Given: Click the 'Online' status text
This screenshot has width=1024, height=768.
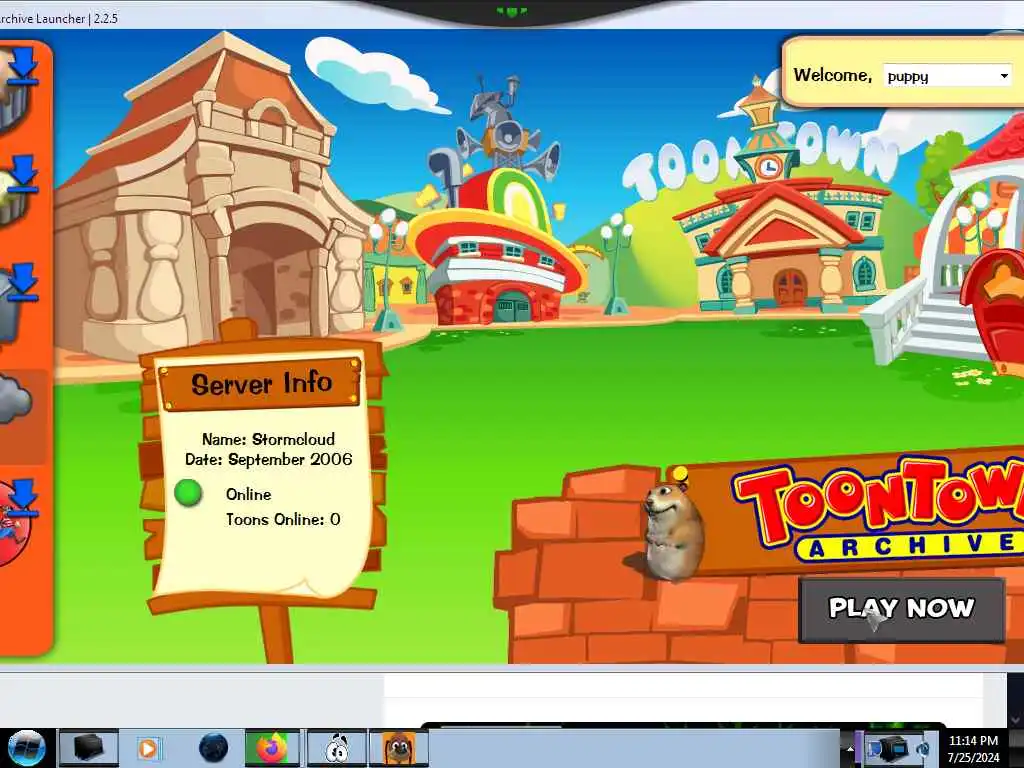Looking at the screenshot, I should (x=248, y=494).
